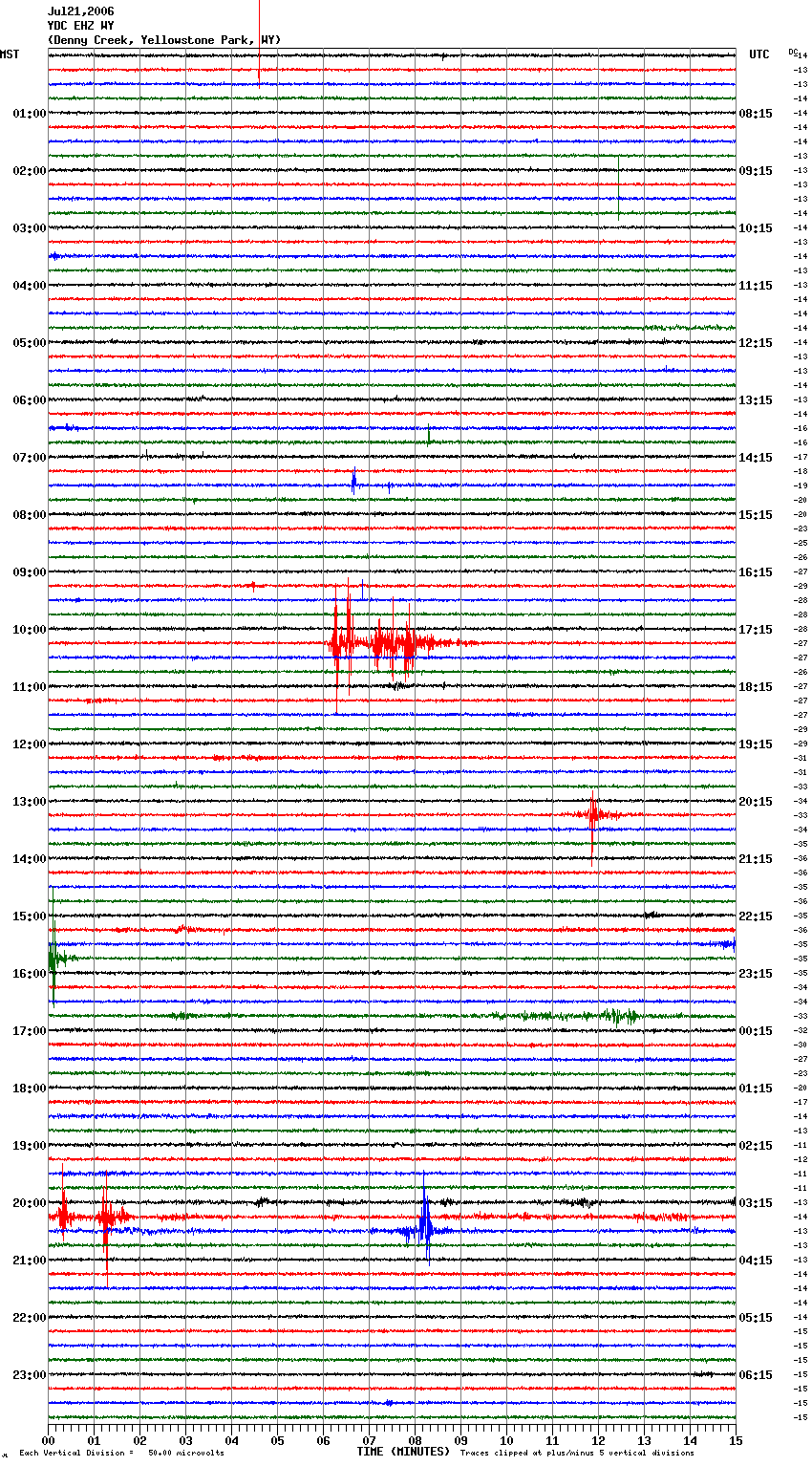Click the UTC label "17:15"

pos(756,630)
